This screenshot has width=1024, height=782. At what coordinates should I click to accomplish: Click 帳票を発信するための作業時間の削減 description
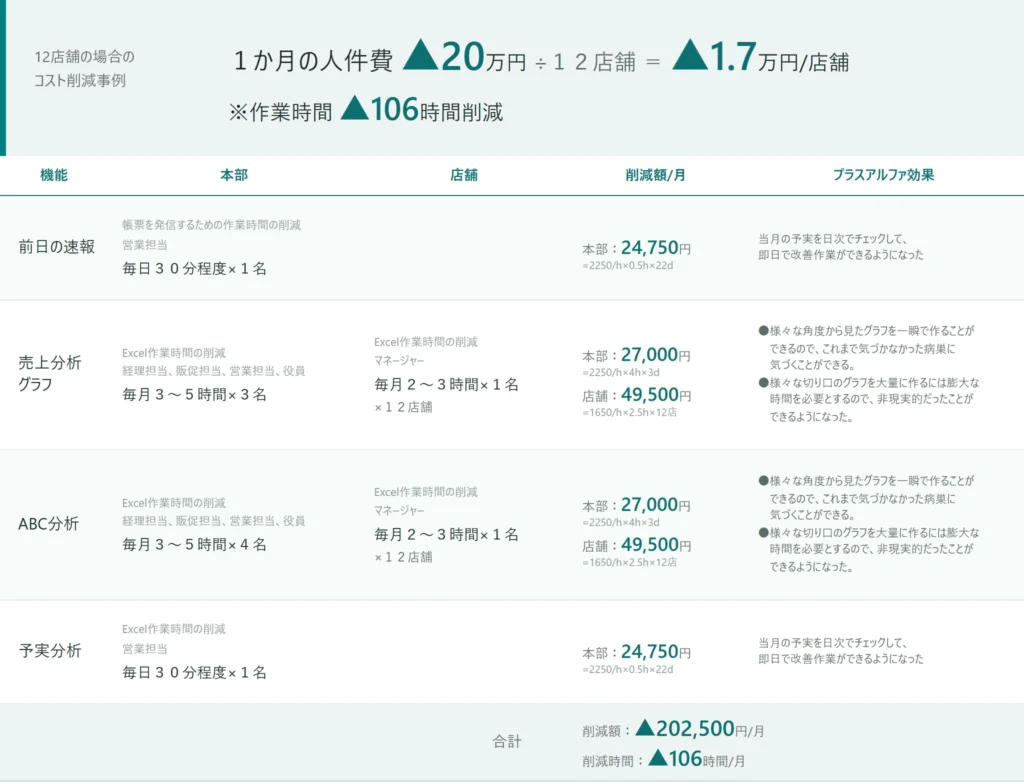click(x=212, y=225)
